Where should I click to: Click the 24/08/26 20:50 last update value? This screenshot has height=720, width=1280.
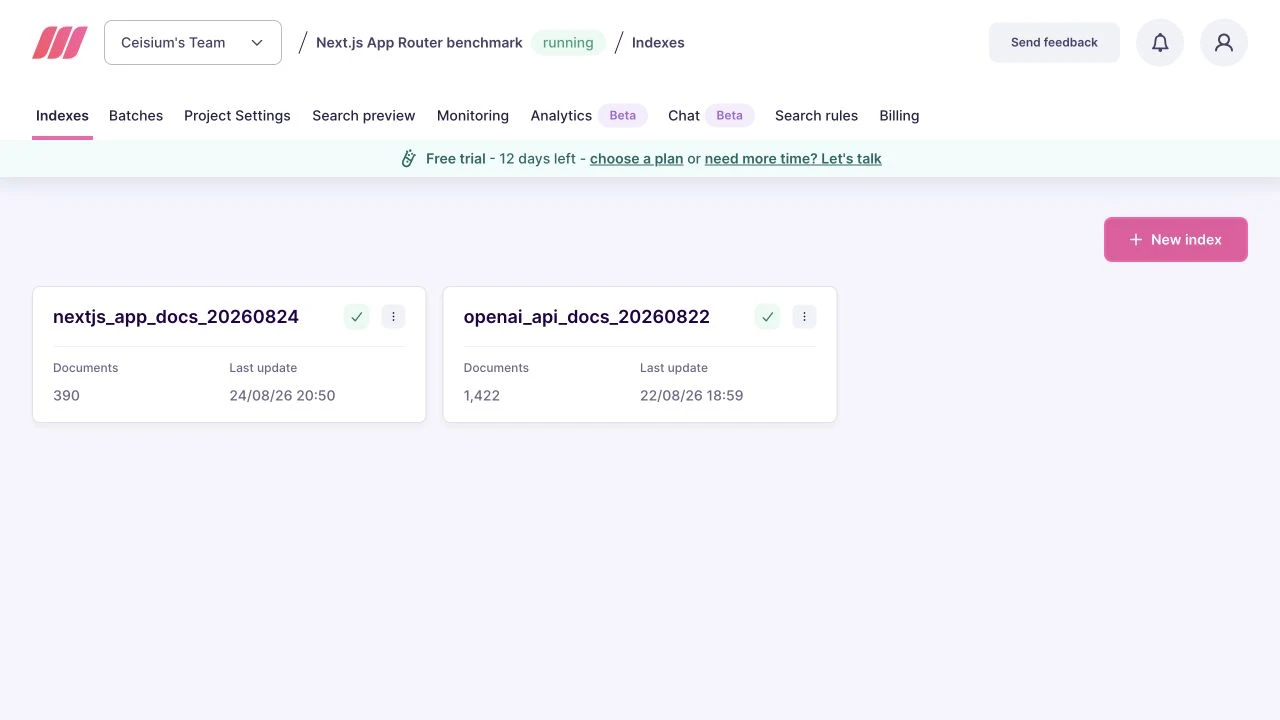click(x=282, y=396)
